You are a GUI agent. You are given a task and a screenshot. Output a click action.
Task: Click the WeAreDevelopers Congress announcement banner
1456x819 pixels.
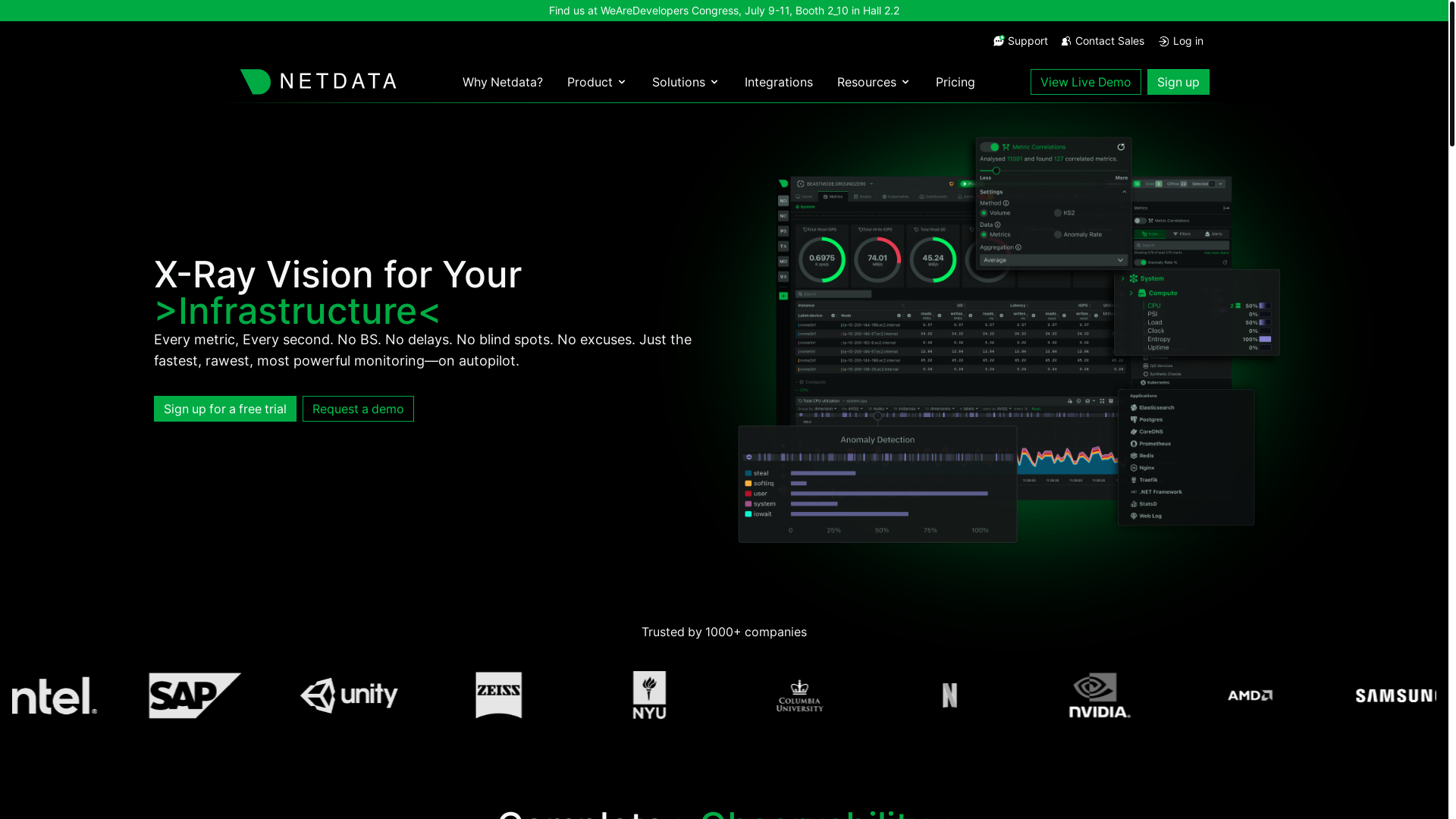click(724, 11)
